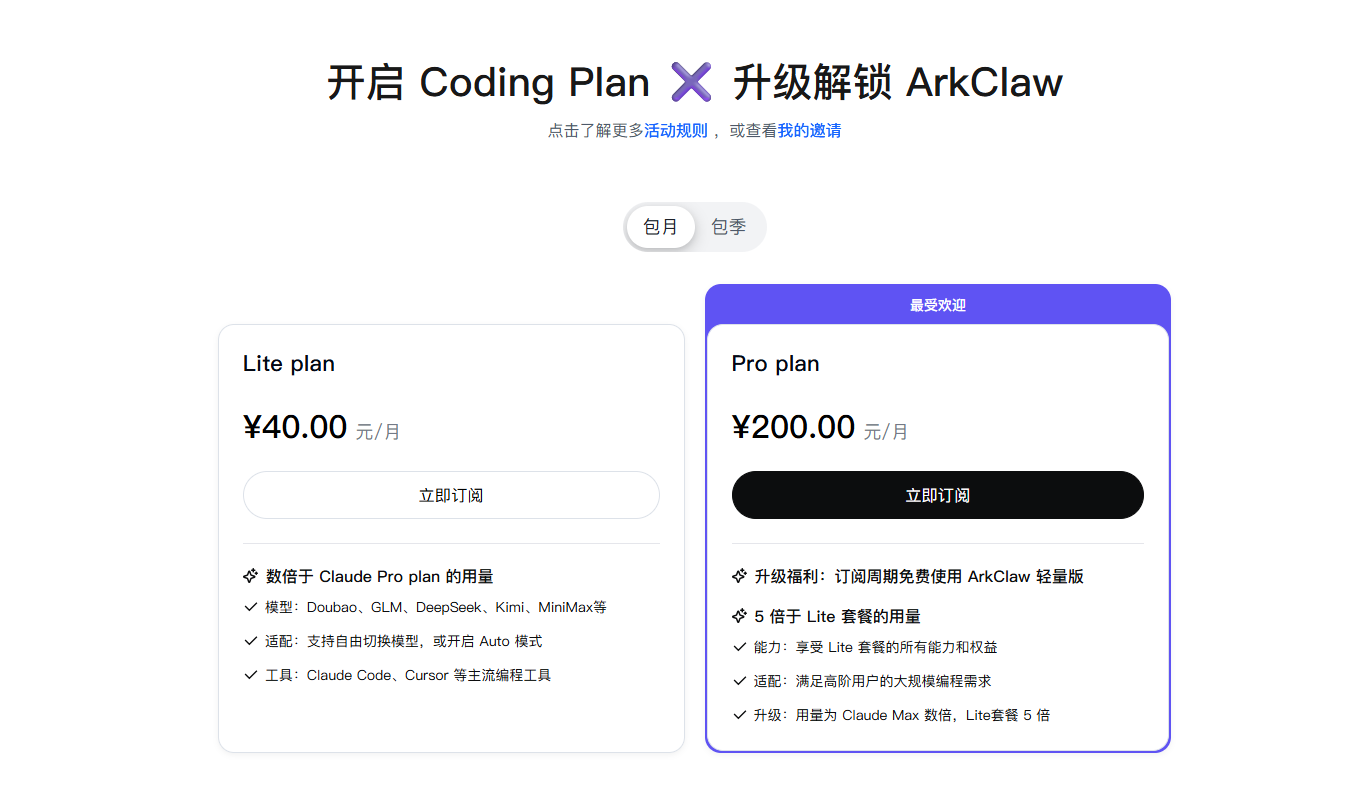Screen dimensions: 1370x802
Task: Click the checkmark next to 工具 in Lite plan
Action: pyautogui.click(x=250, y=675)
